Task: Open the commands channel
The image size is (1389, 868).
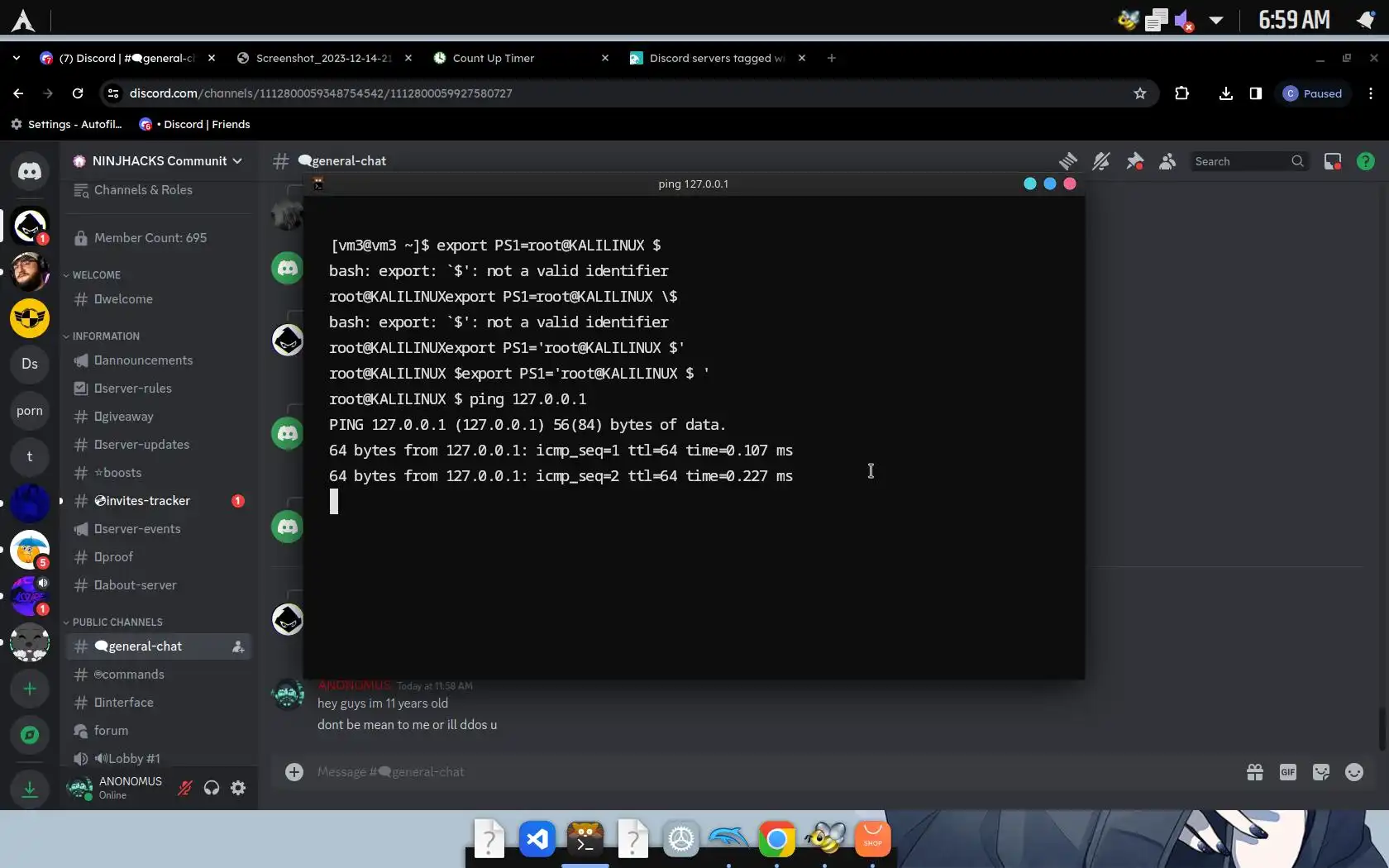Action: click(159, 675)
